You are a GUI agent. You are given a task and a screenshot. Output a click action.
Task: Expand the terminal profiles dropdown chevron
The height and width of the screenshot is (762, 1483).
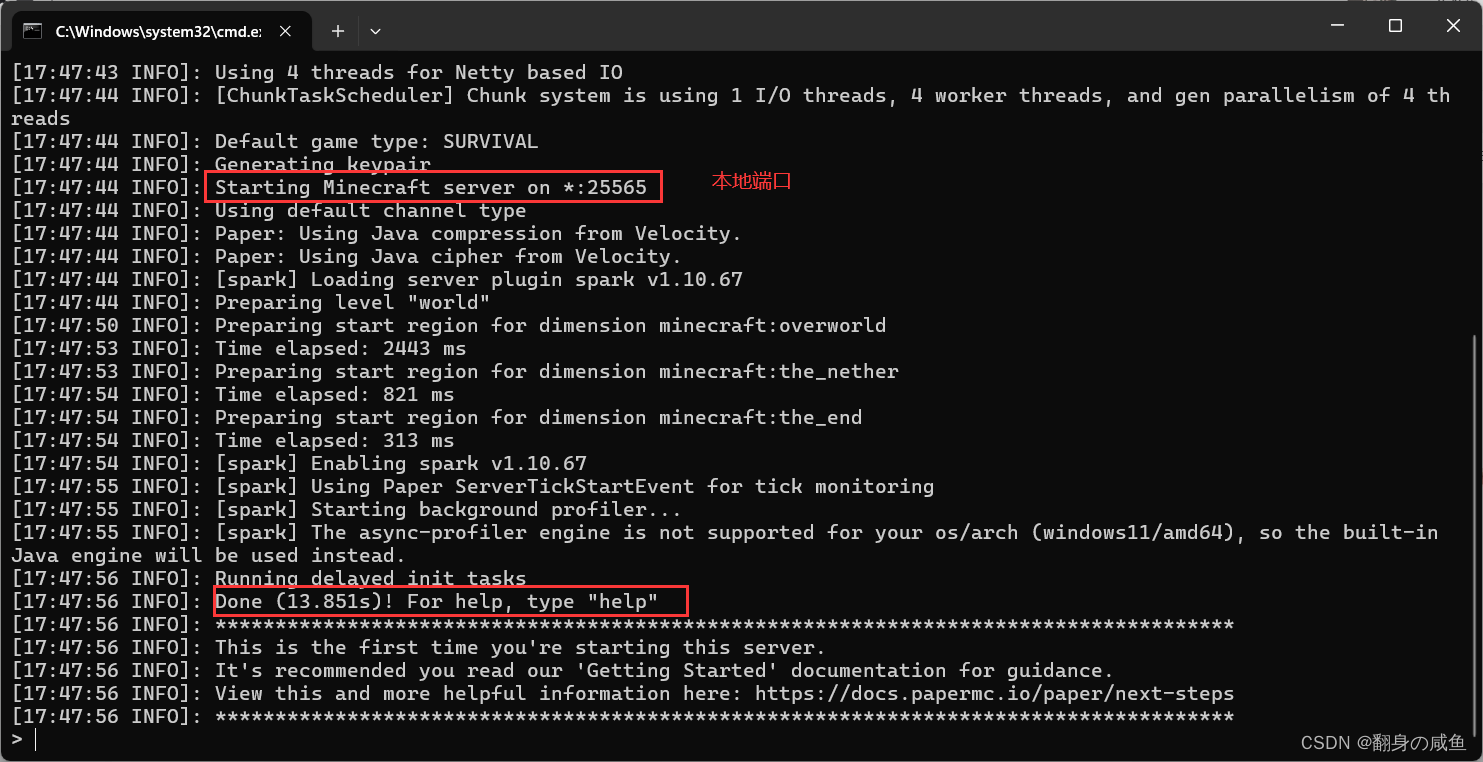pos(375,31)
